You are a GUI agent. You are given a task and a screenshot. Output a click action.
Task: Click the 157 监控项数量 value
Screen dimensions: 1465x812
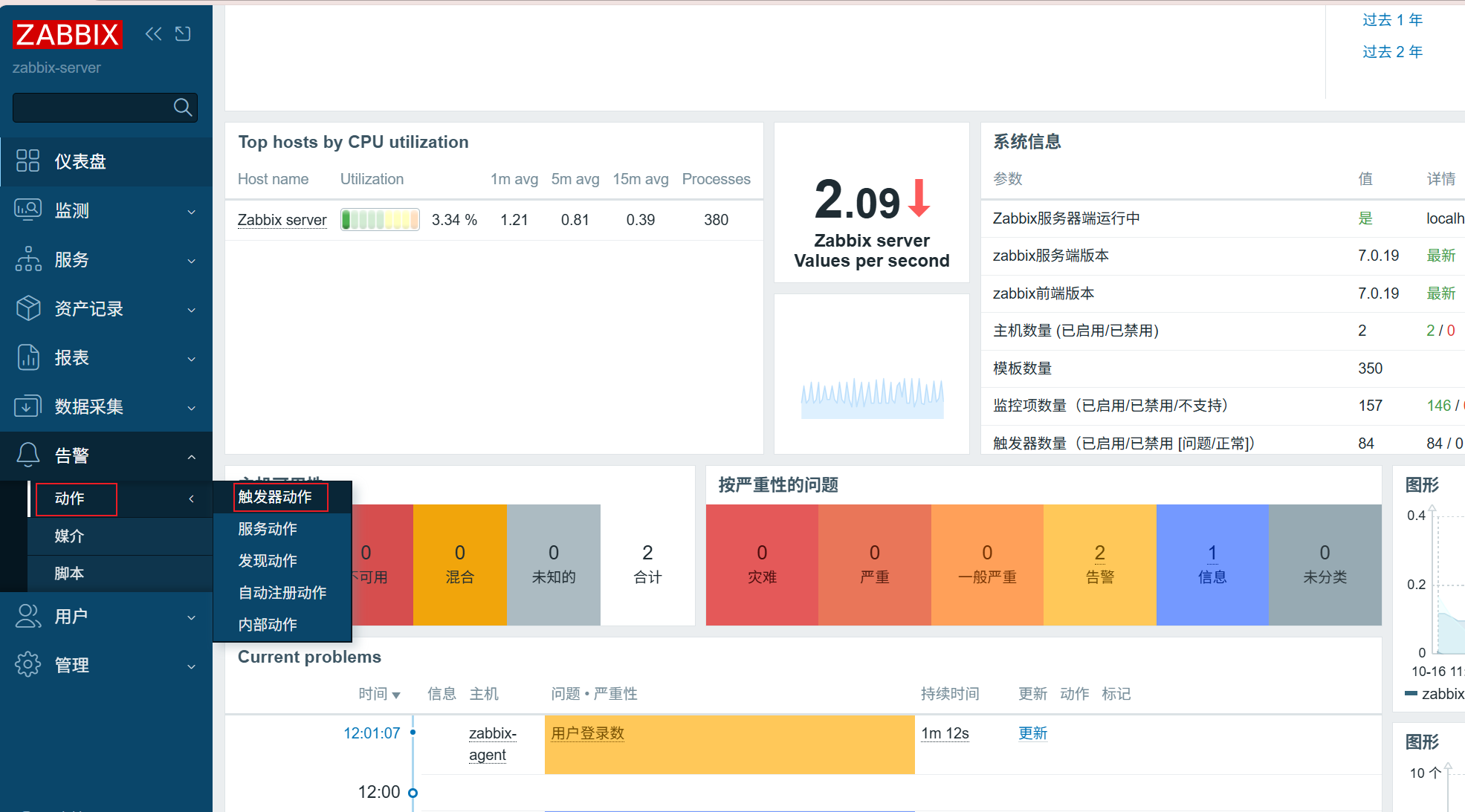pyautogui.click(x=1371, y=406)
